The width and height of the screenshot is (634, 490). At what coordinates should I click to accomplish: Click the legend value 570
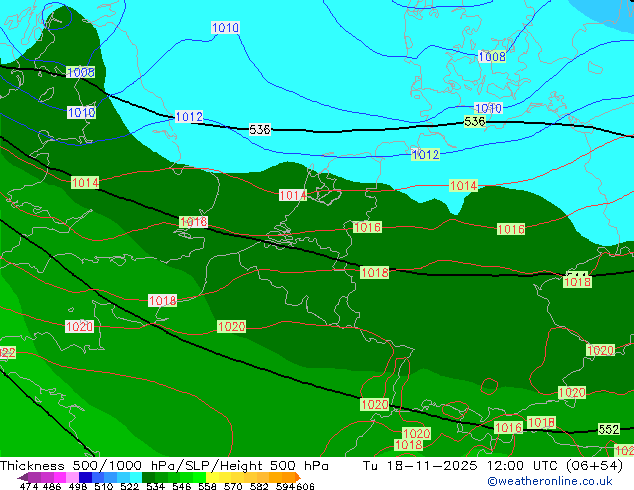[x=233, y=486]
